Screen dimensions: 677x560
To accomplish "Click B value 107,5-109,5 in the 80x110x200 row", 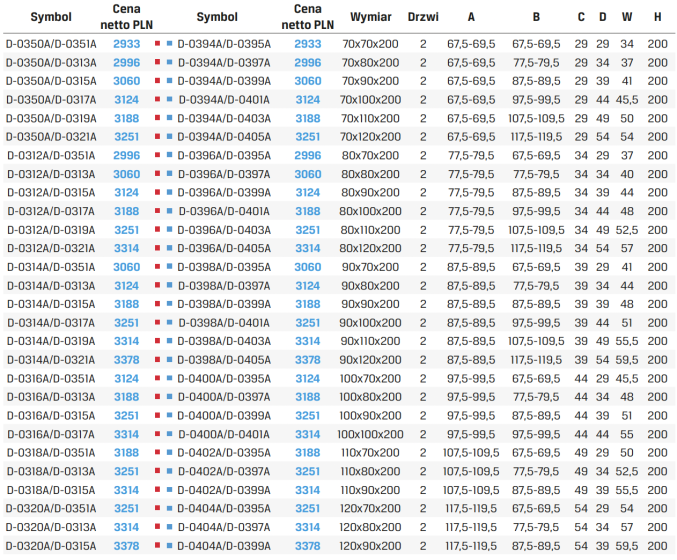I will pos(536,230).
